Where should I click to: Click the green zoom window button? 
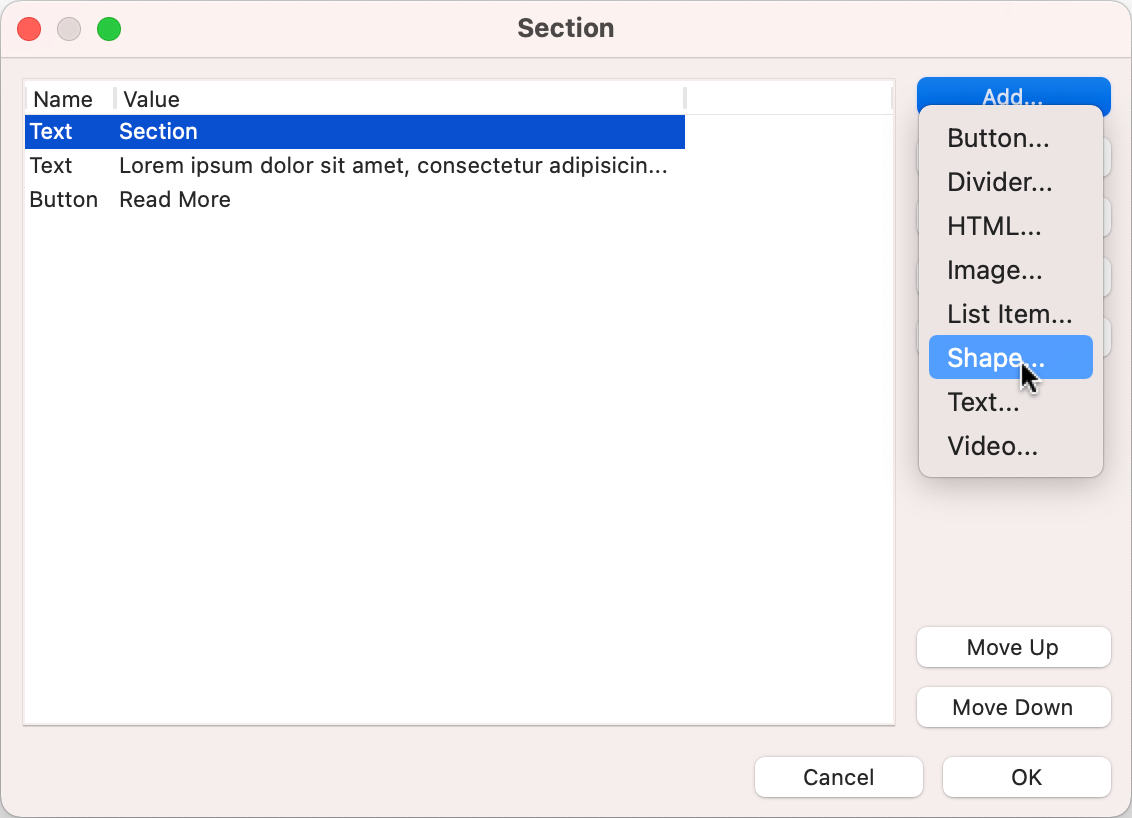(x=109, y=29)
